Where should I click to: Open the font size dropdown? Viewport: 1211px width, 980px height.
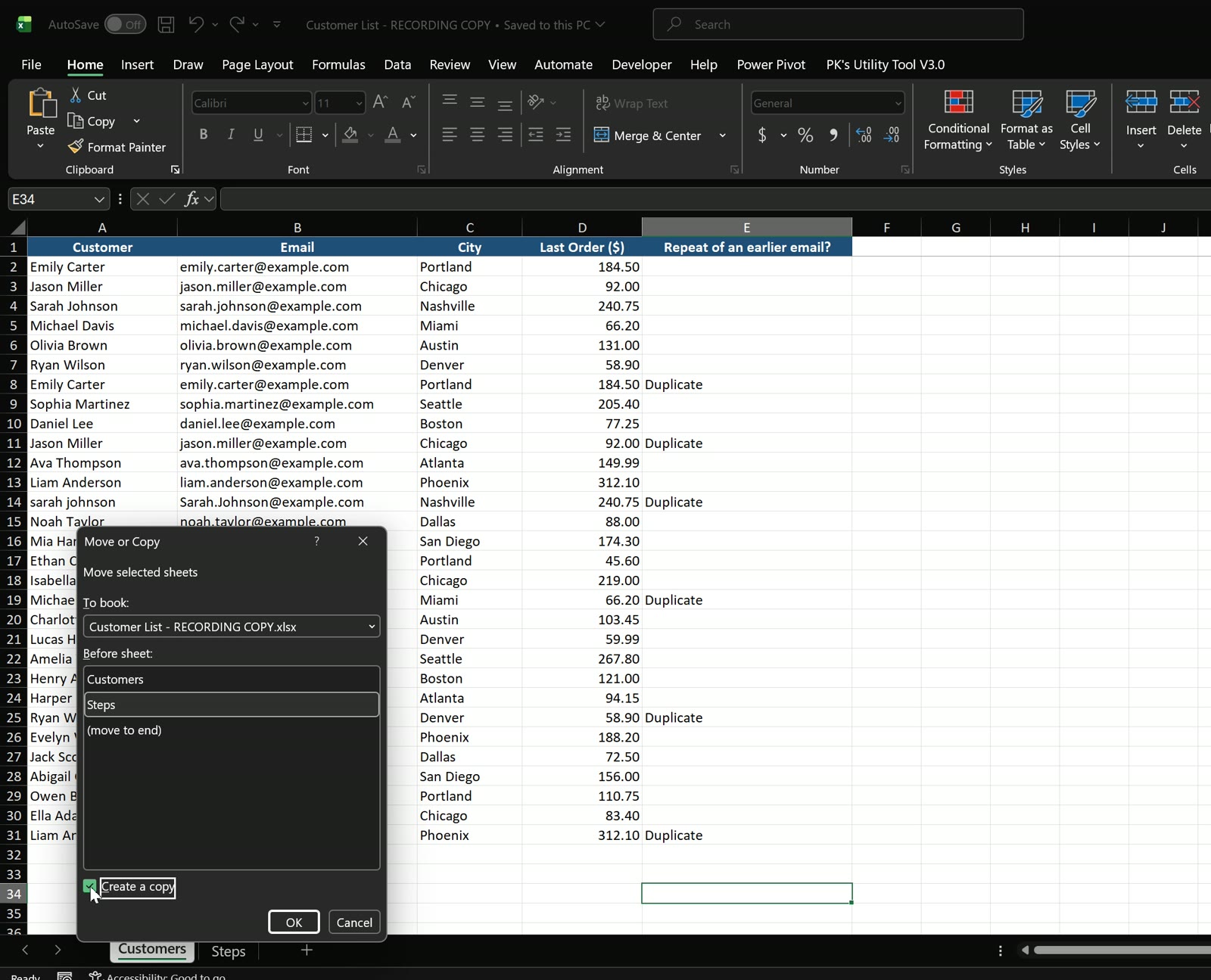[359, 103]
